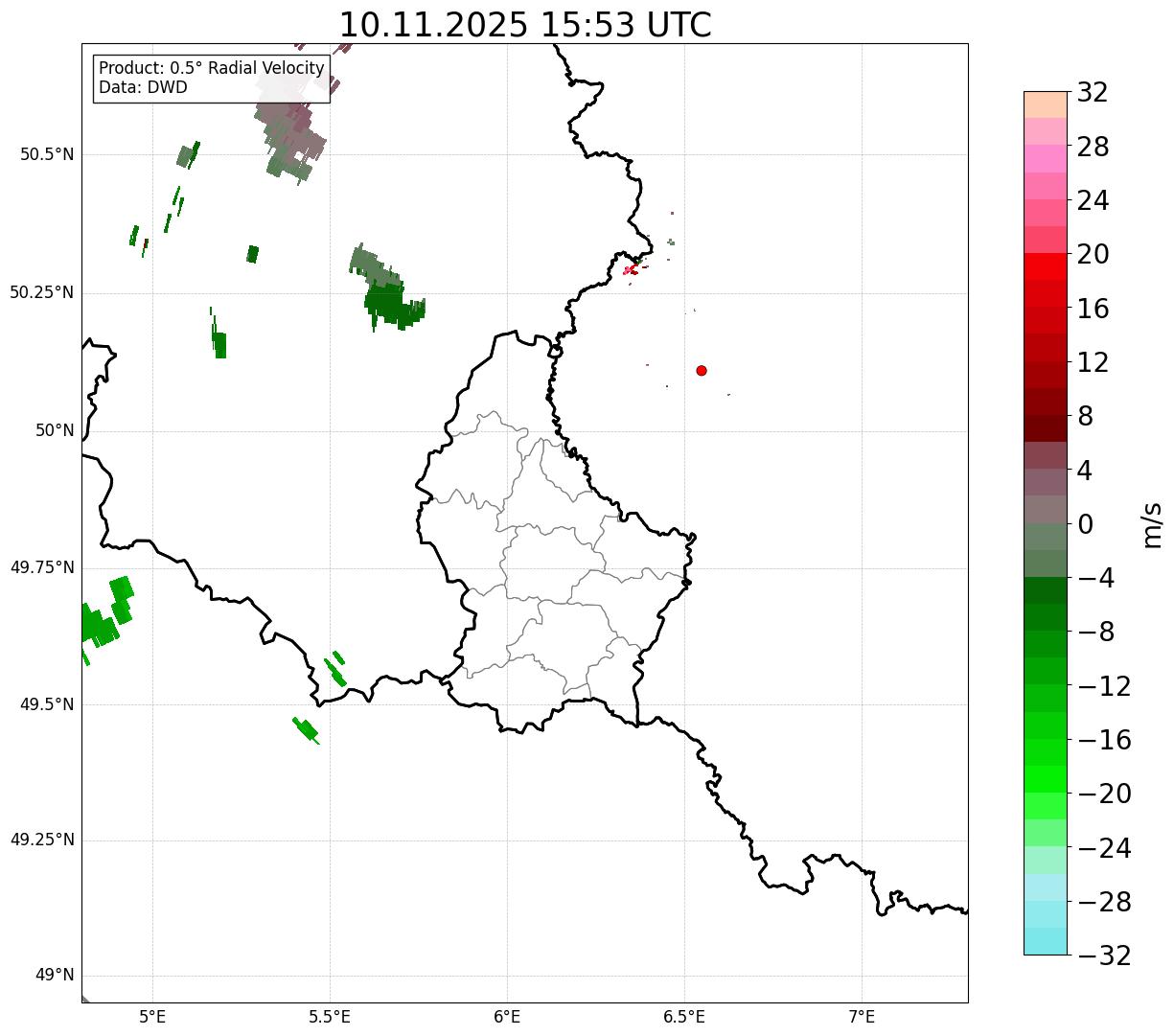
Task: Click the cyan bottom swatch of colorbar
Action: 1046,941
